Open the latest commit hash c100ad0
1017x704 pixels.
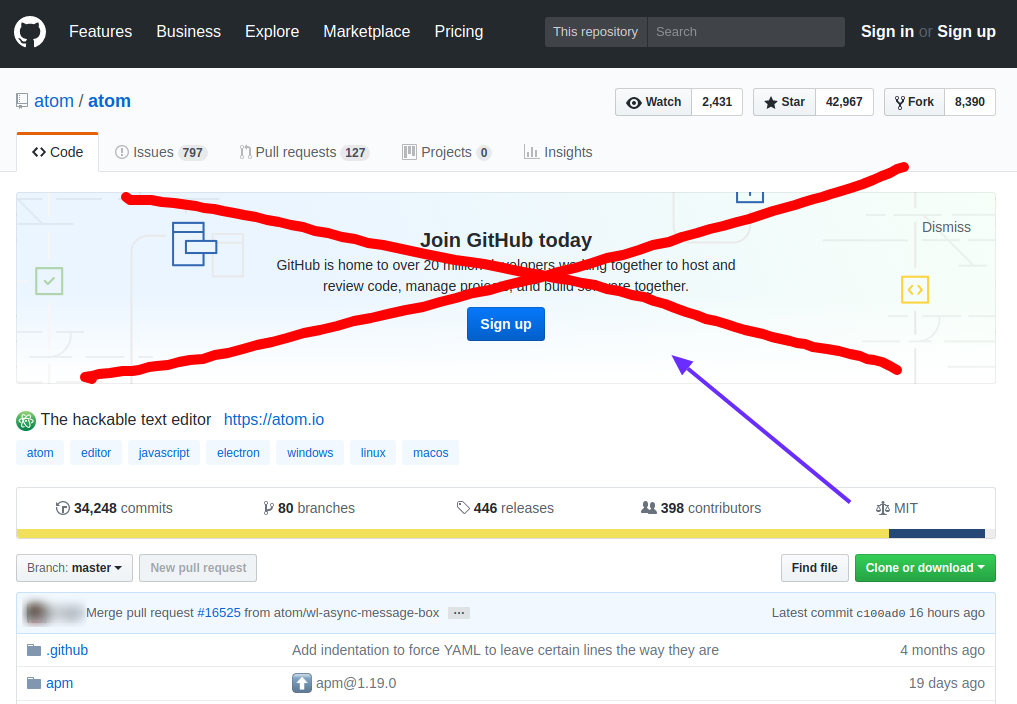coord(880,613)
